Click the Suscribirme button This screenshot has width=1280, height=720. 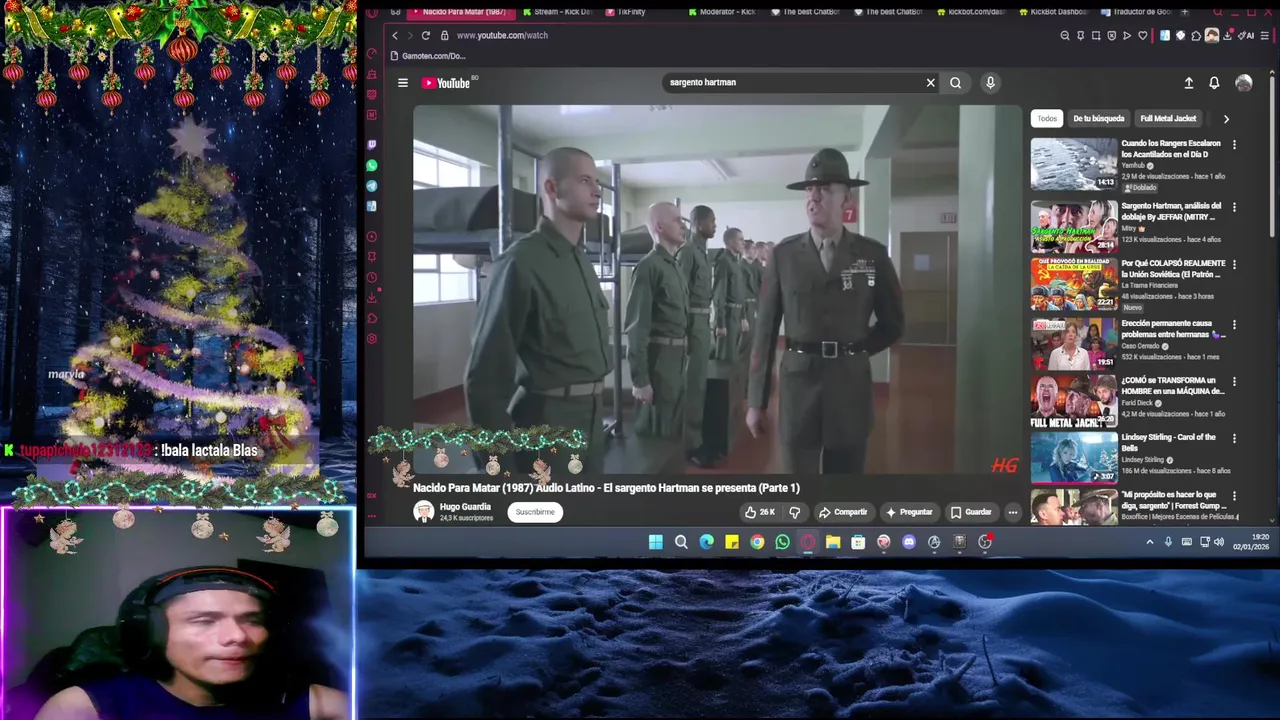pos(535,512)
